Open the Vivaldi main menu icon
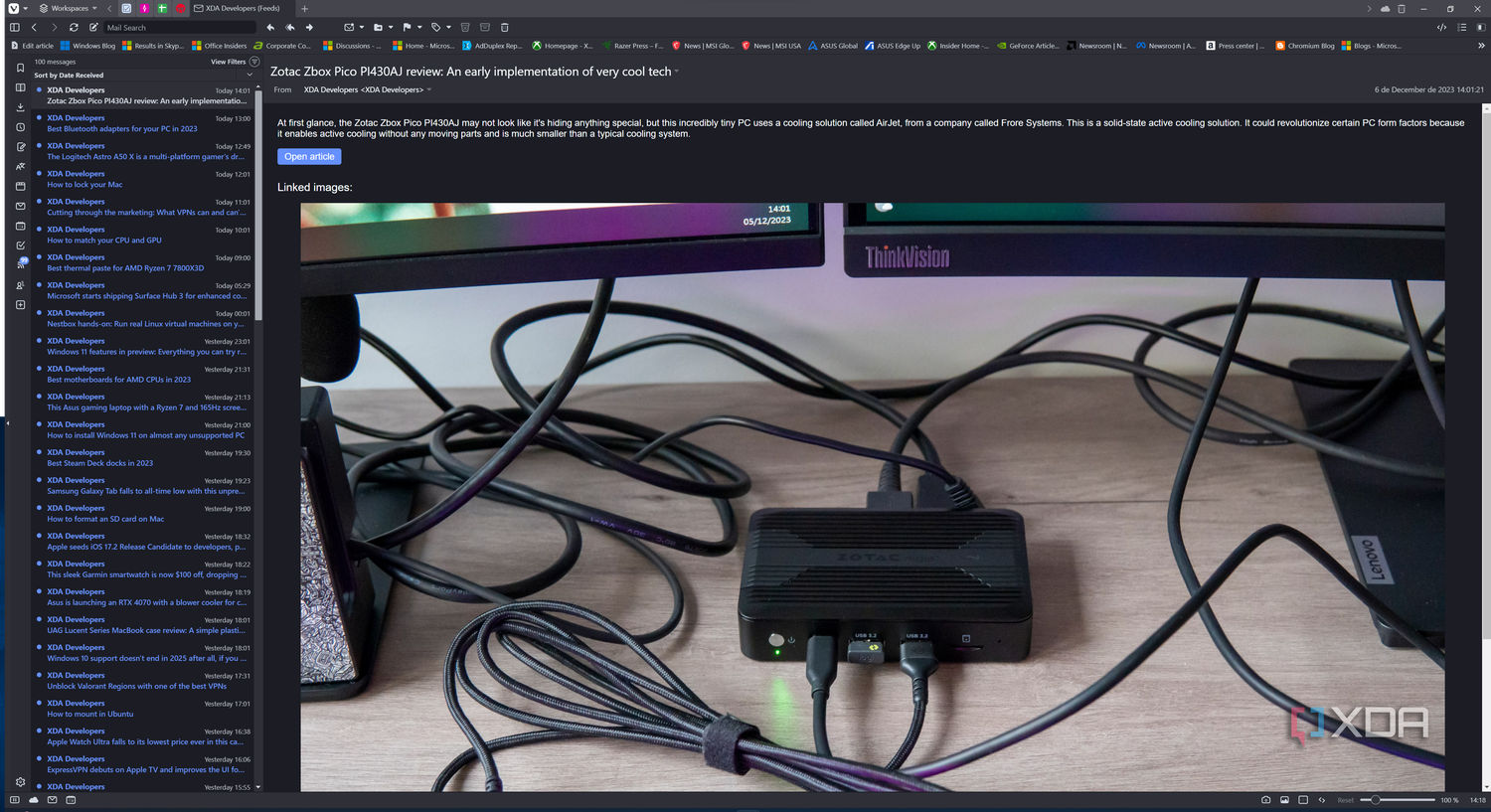Image resolution: width=1491 pixels, height=812 pixels. point(13,8)
